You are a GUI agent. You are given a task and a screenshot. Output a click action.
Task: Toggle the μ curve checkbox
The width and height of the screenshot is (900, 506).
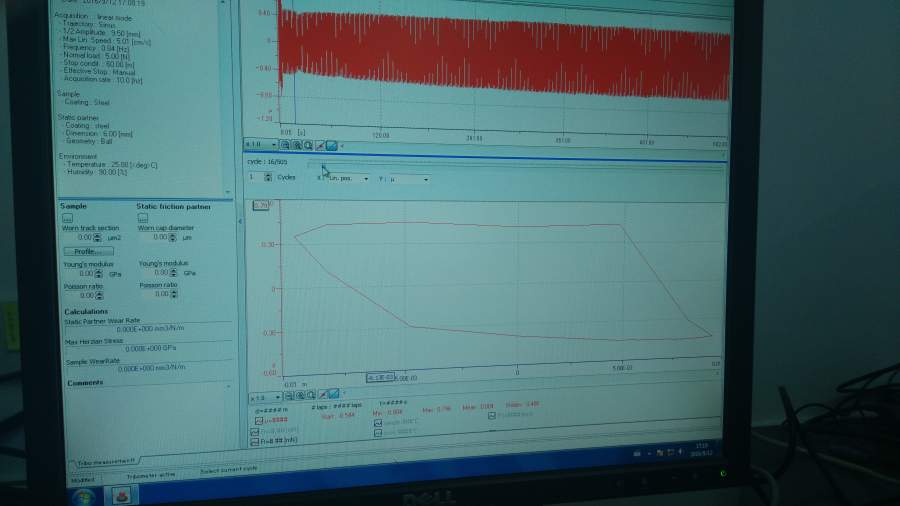coord(259,421)
